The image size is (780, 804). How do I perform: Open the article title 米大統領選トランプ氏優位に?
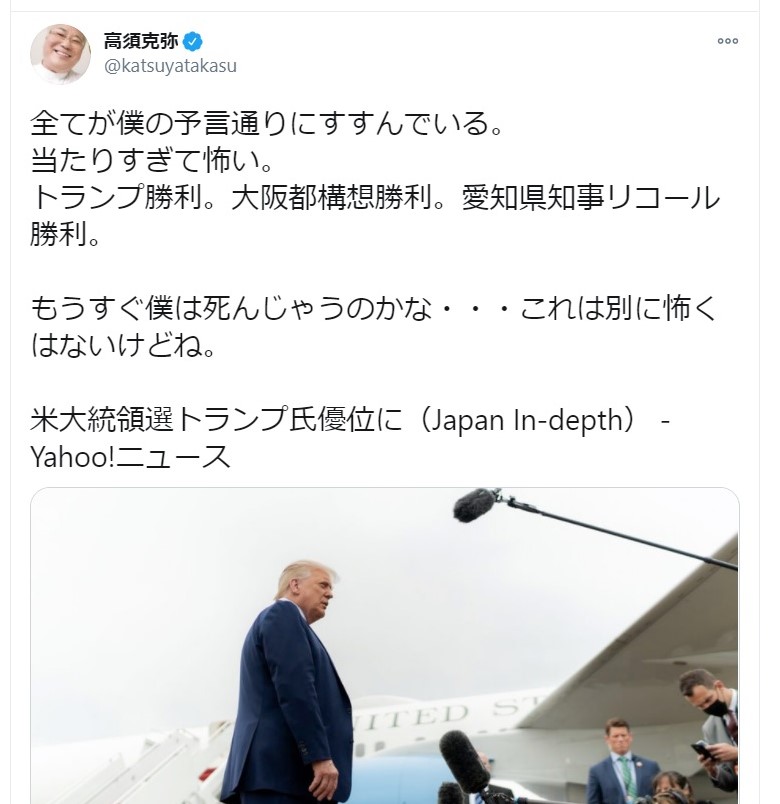(216, 419)
